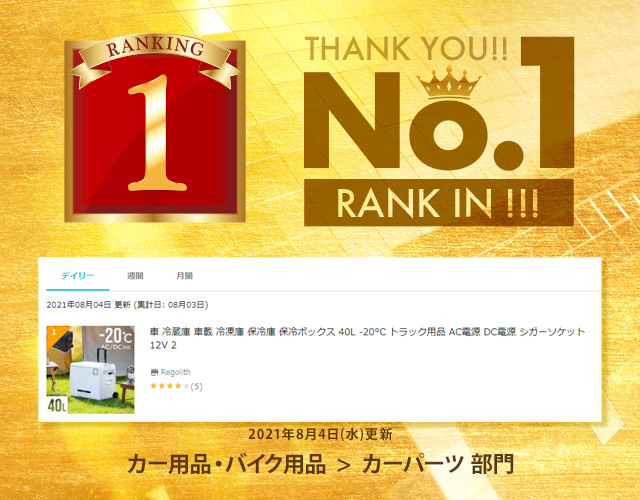Click the four-star rating stars
This screenshot has height=500, width=640.
[x=169, y=386]
